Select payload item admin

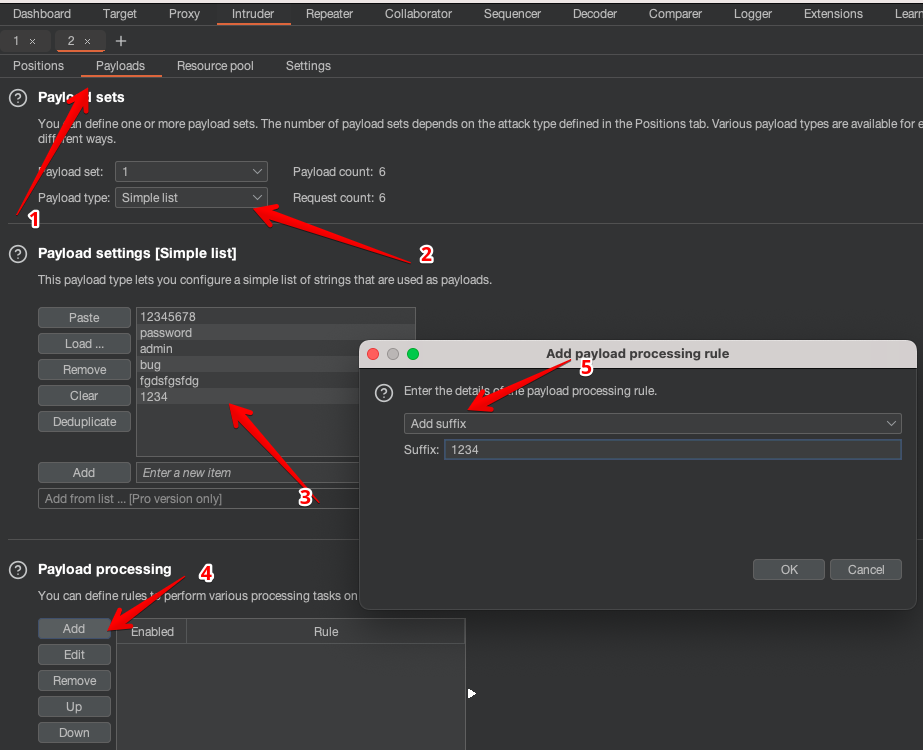248,349
